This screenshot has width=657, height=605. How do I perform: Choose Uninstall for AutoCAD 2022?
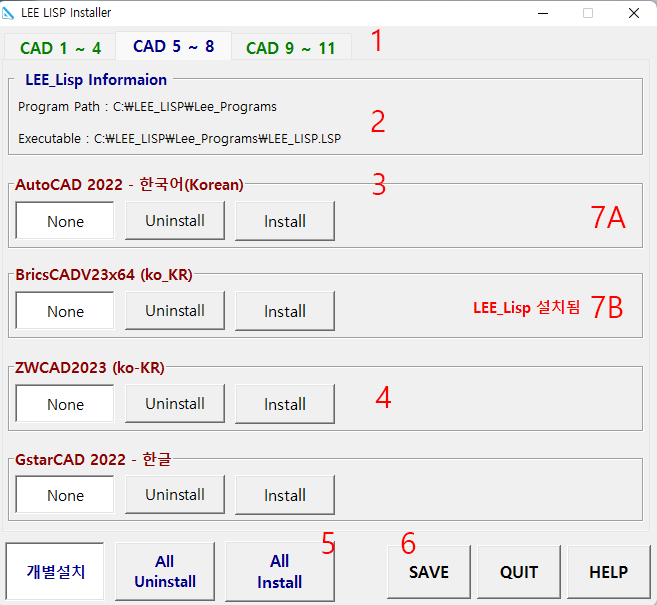175,221
